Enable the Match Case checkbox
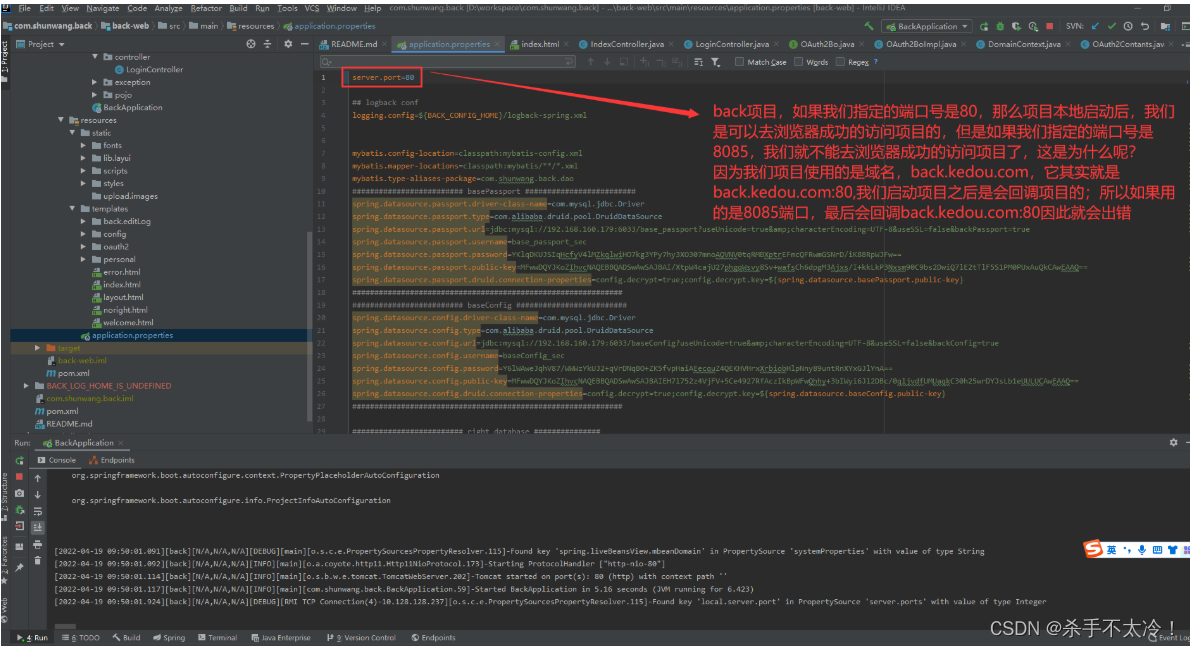1190x648 pixels. coord(739,62)
